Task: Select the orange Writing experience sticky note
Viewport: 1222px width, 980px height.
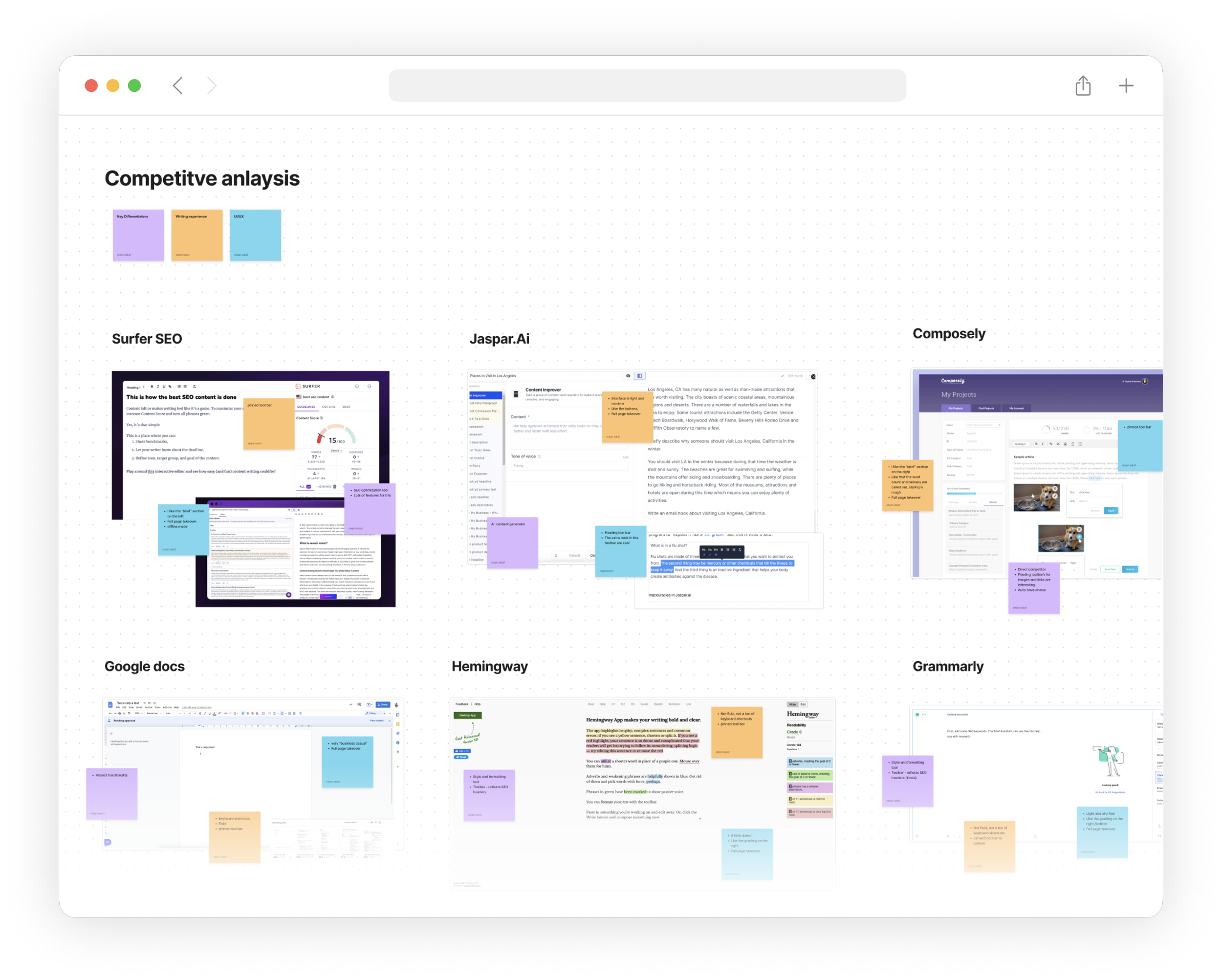Action: [196, 235]
